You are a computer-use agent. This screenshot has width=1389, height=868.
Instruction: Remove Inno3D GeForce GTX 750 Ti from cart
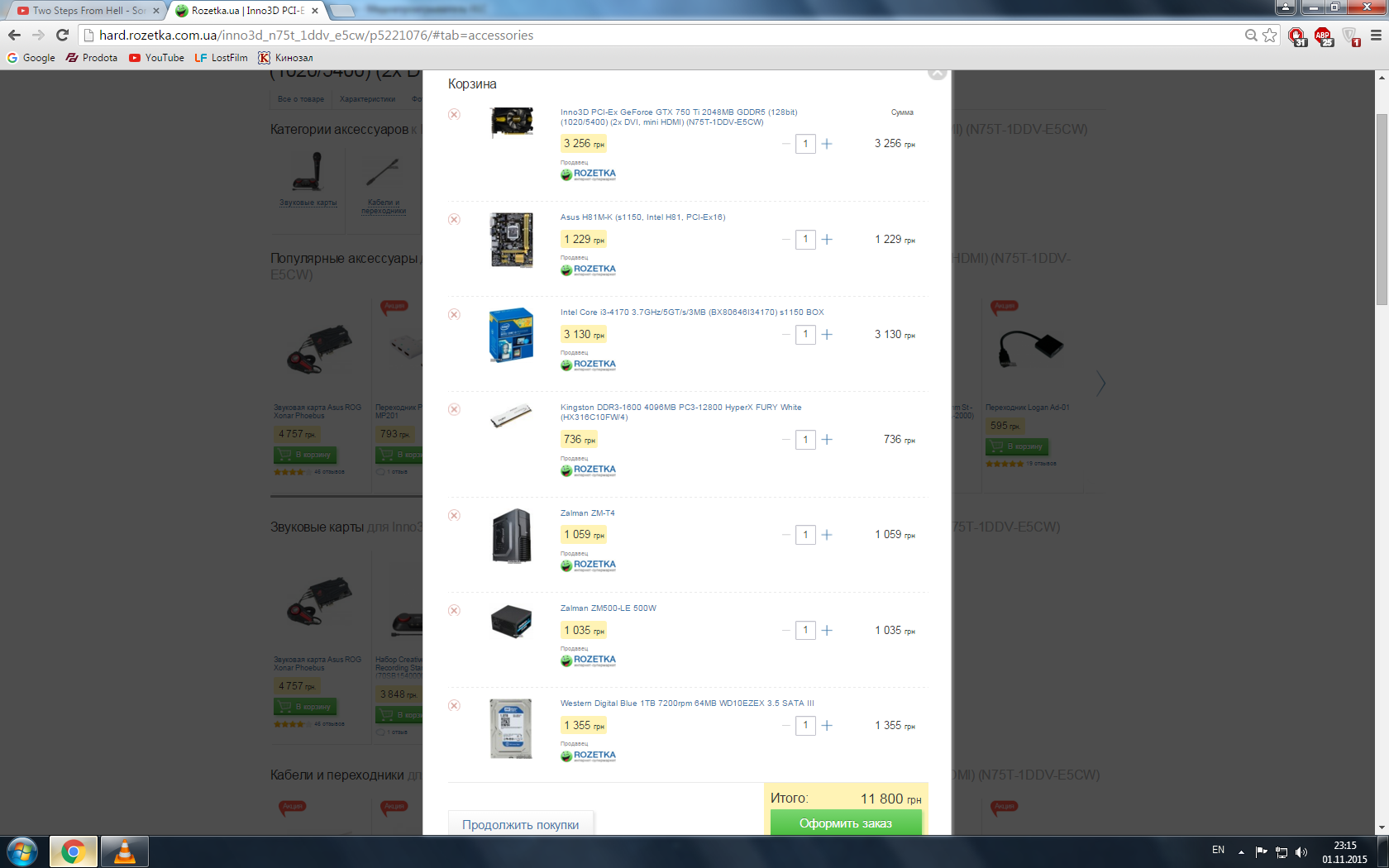pos(454,114)
